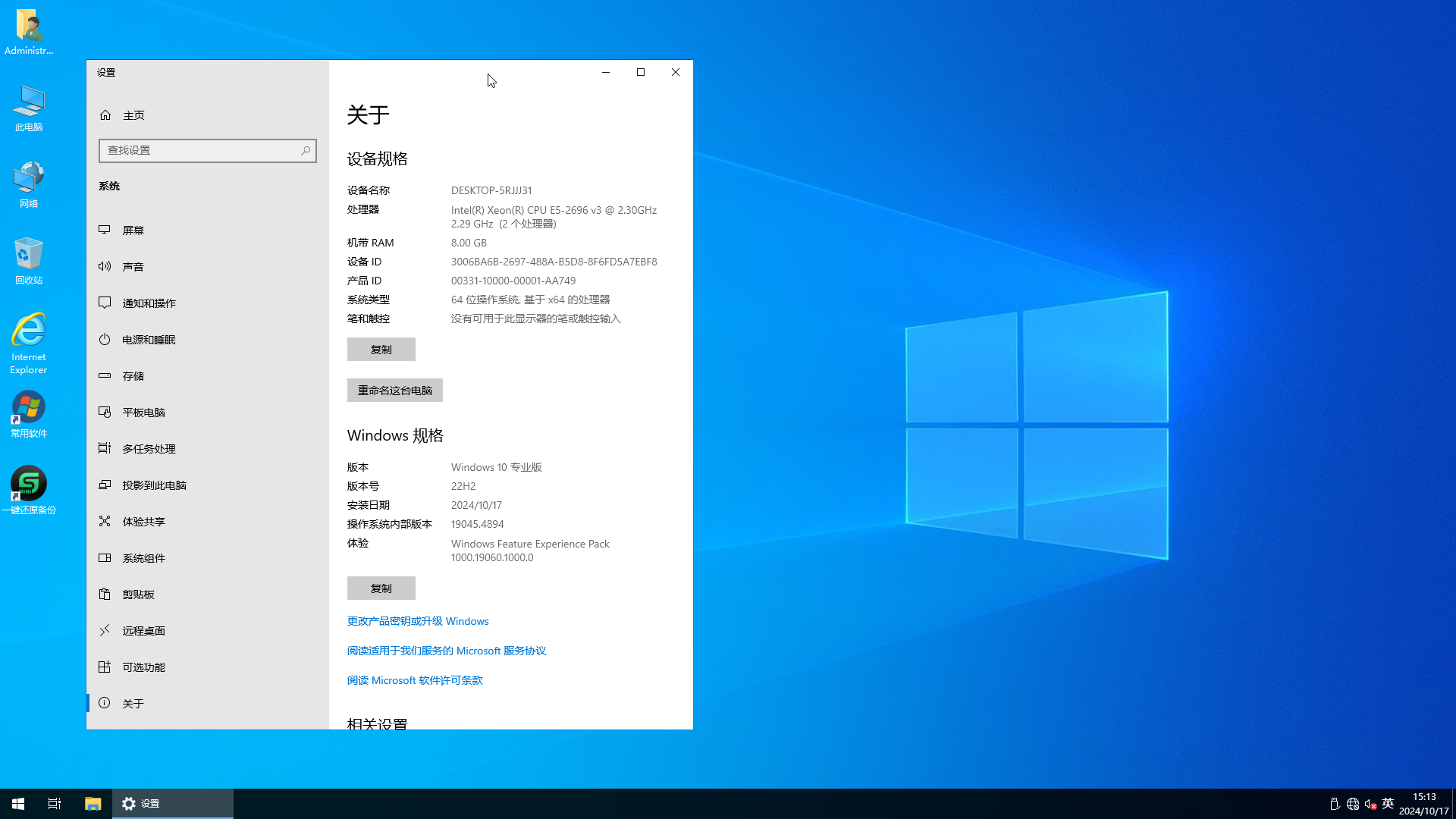Screen dimensions: 1456x819
Task: Maximize the 设置 window
Action: tap(641, 72)
